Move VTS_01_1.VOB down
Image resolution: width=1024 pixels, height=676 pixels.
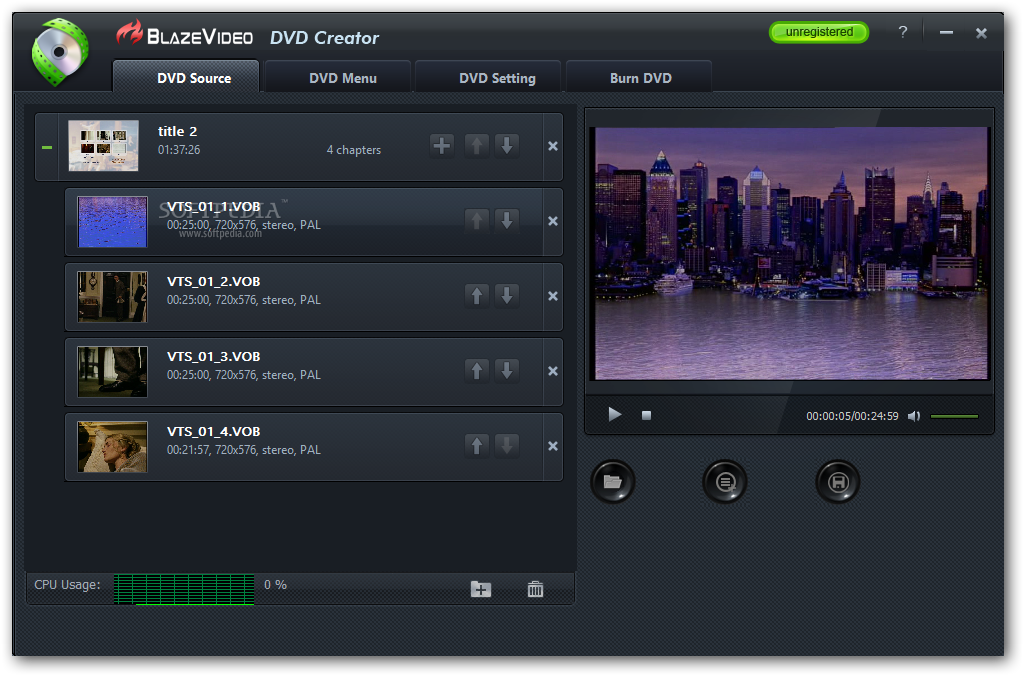507,221
